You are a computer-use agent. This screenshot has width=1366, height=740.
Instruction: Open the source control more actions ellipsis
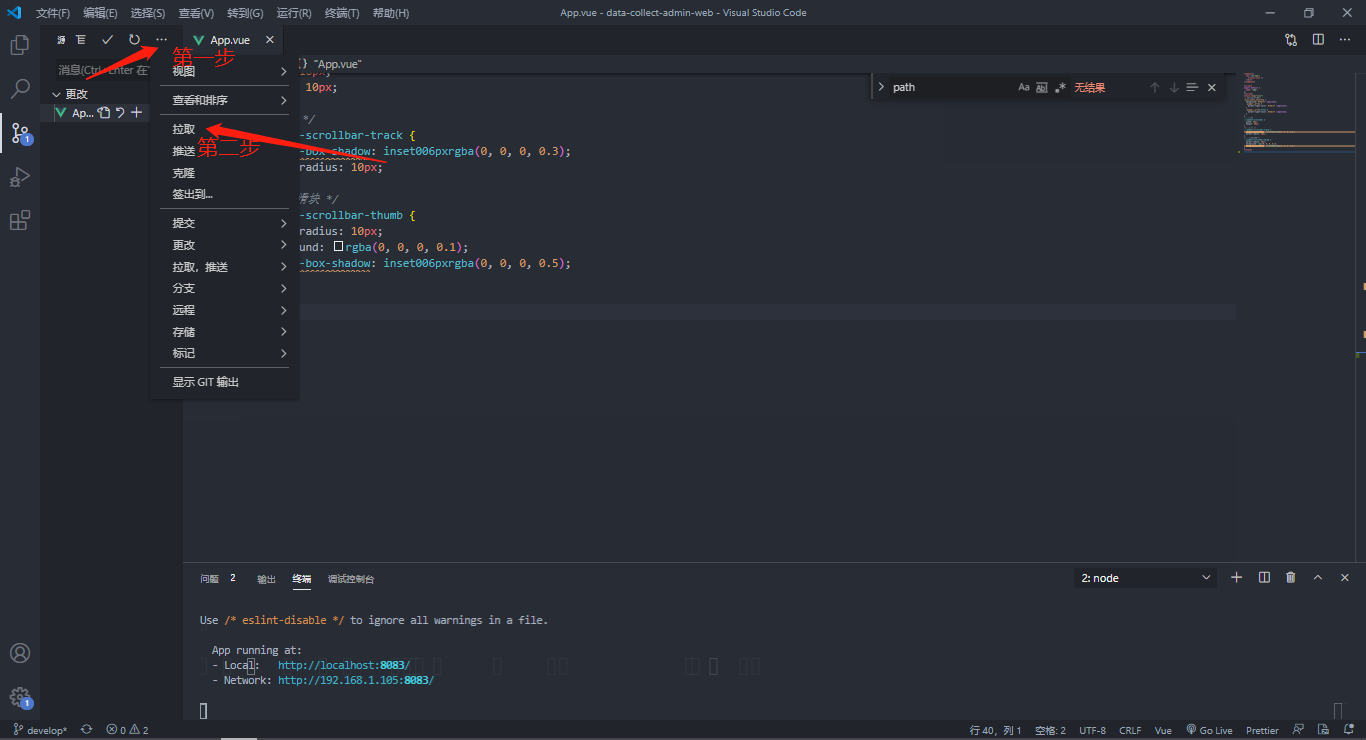[x=161, y=40]
